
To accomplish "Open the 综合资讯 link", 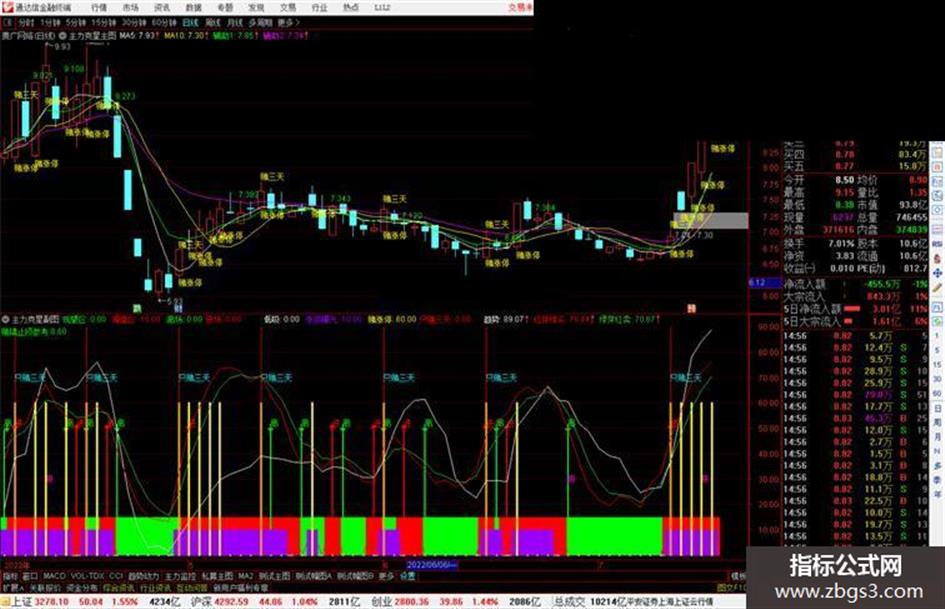I will click(119, 587).
